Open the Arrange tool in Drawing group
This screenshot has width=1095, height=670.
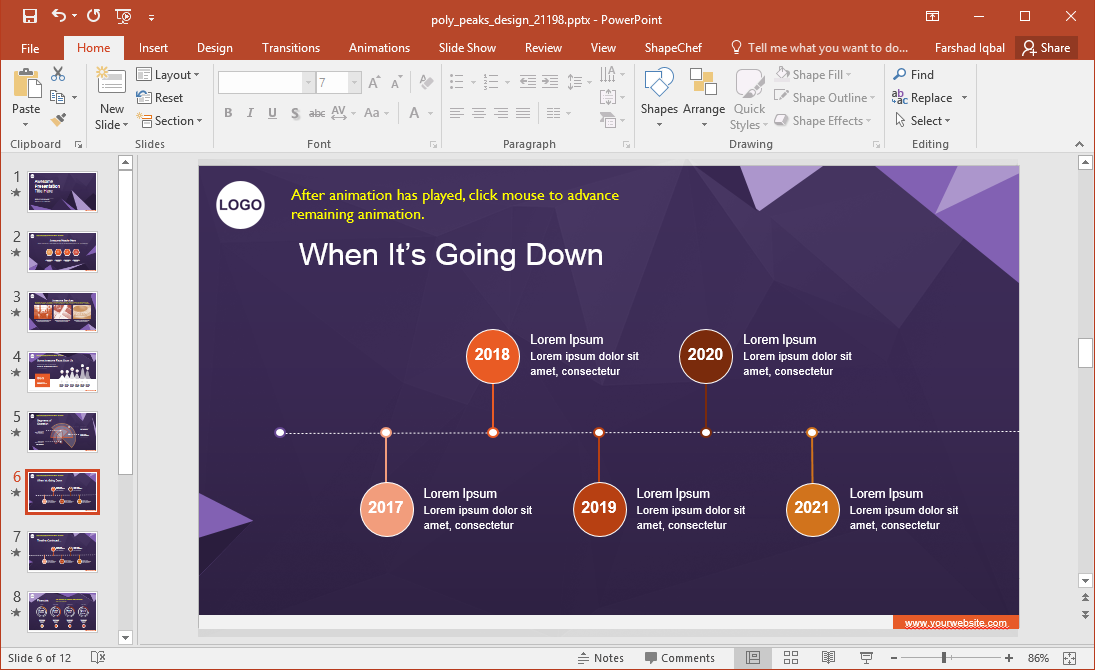(704, 100)
